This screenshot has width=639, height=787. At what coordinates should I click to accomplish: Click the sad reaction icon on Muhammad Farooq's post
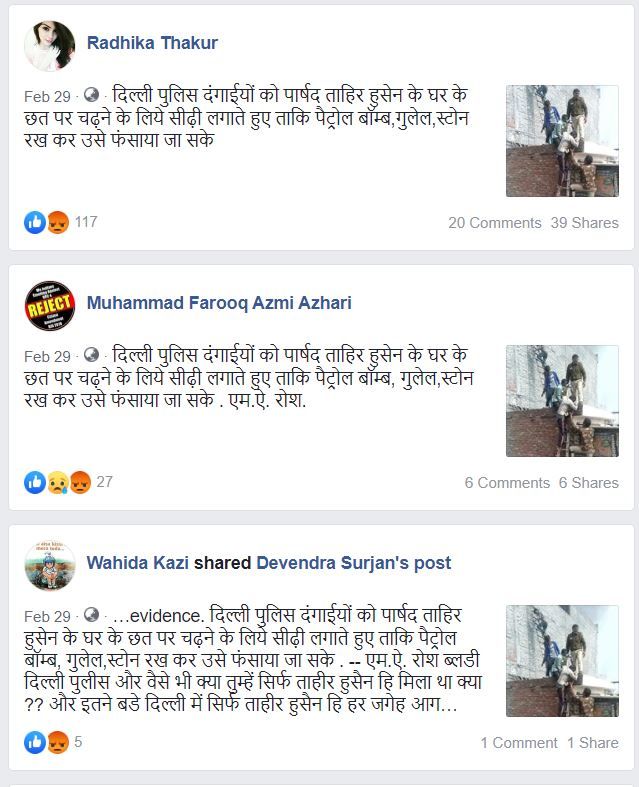58,482
